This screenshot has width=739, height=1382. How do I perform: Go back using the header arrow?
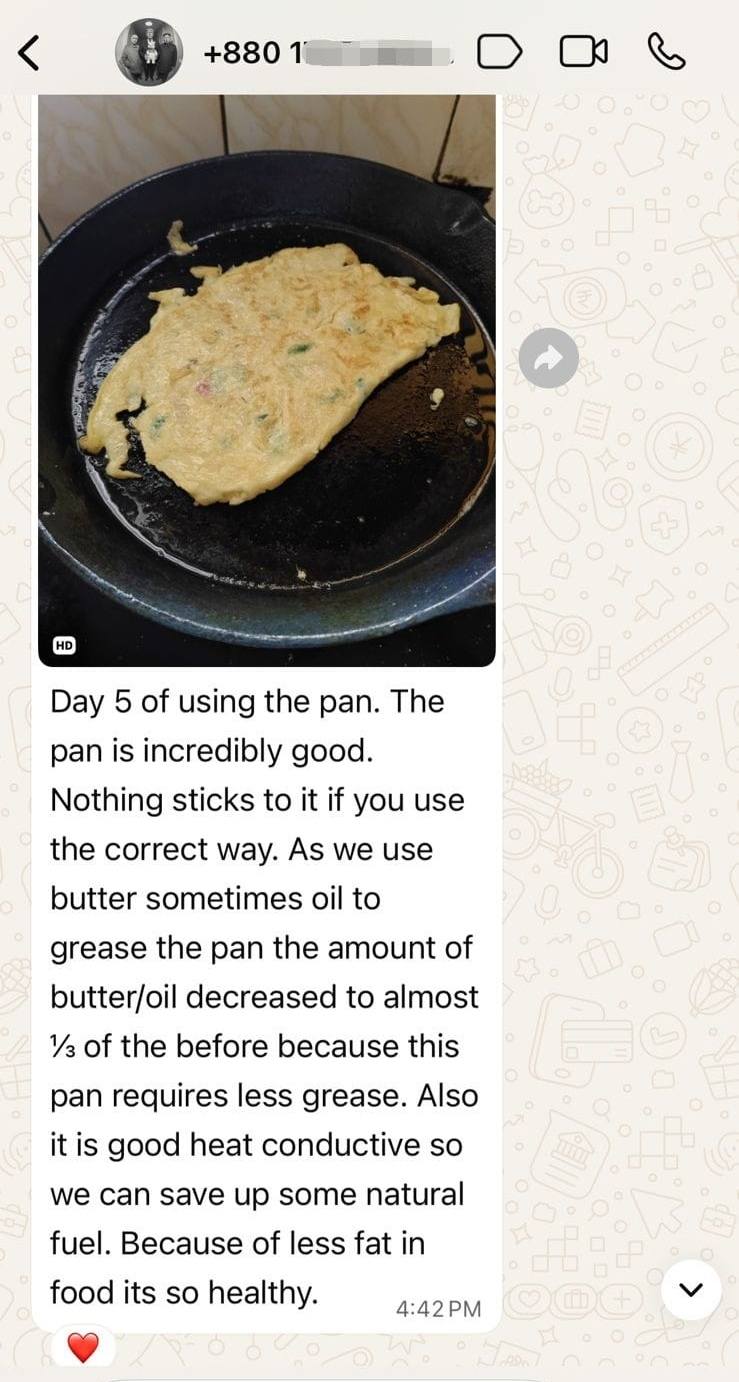coord(30,52)
